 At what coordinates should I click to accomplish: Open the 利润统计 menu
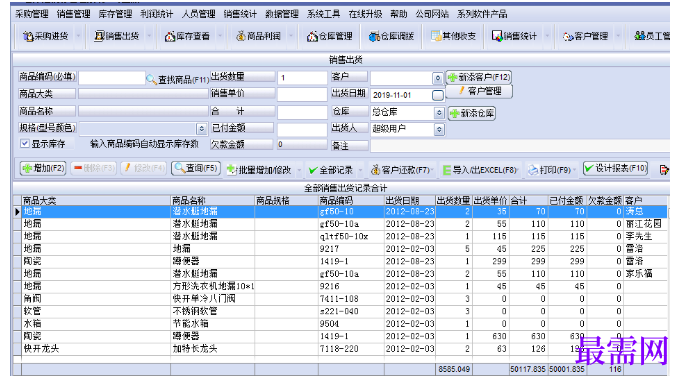click(x=156, y=14)
